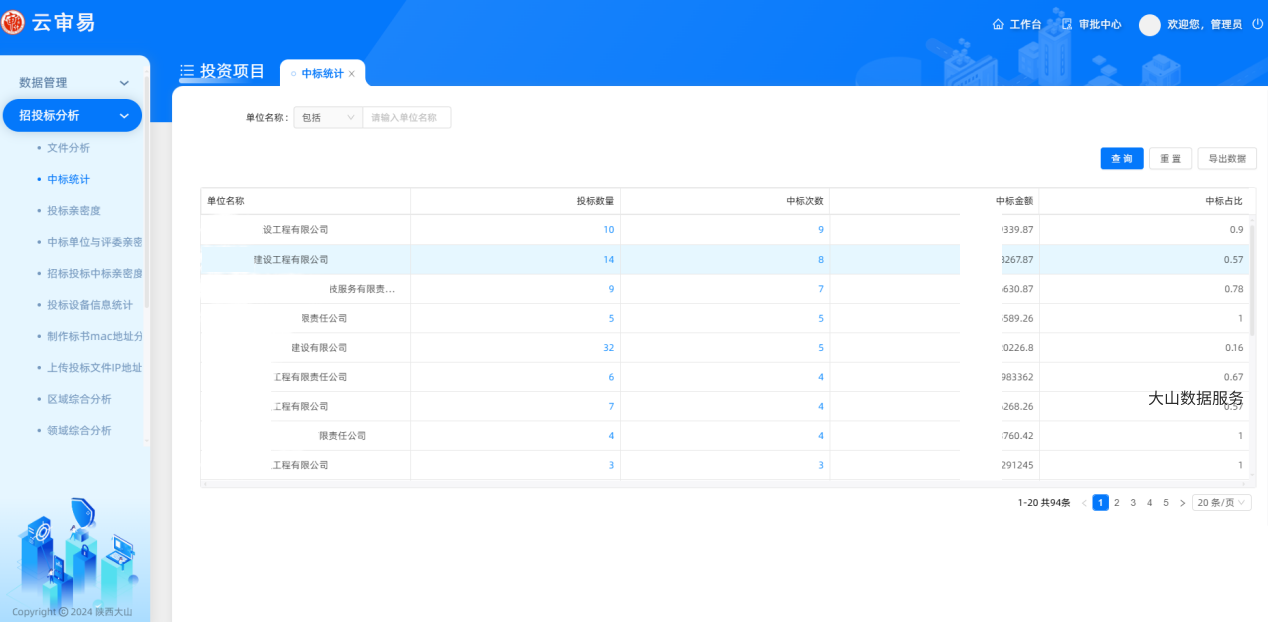Open win count link 9 in first row
Viewport: 1268px width, 622px height.
click(821, 230)
